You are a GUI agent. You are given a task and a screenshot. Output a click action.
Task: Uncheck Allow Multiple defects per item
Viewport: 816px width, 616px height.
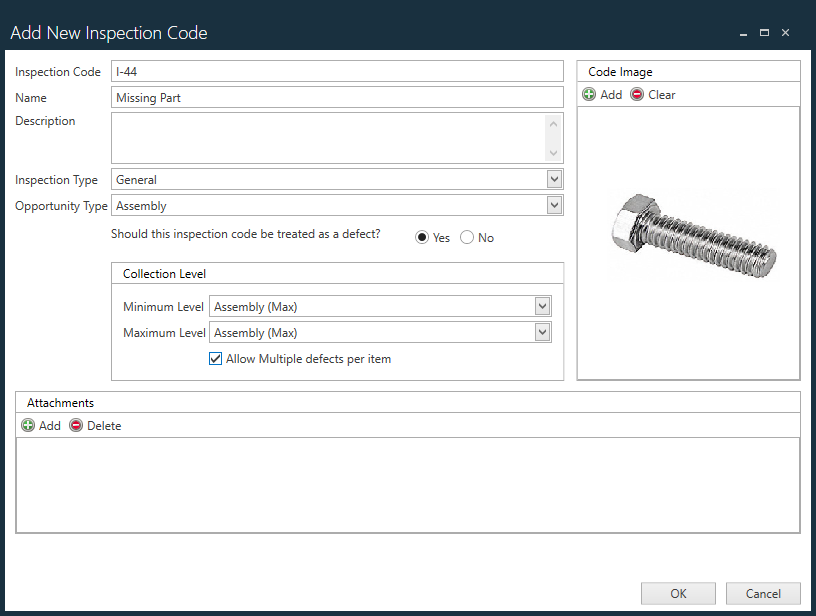215,358
